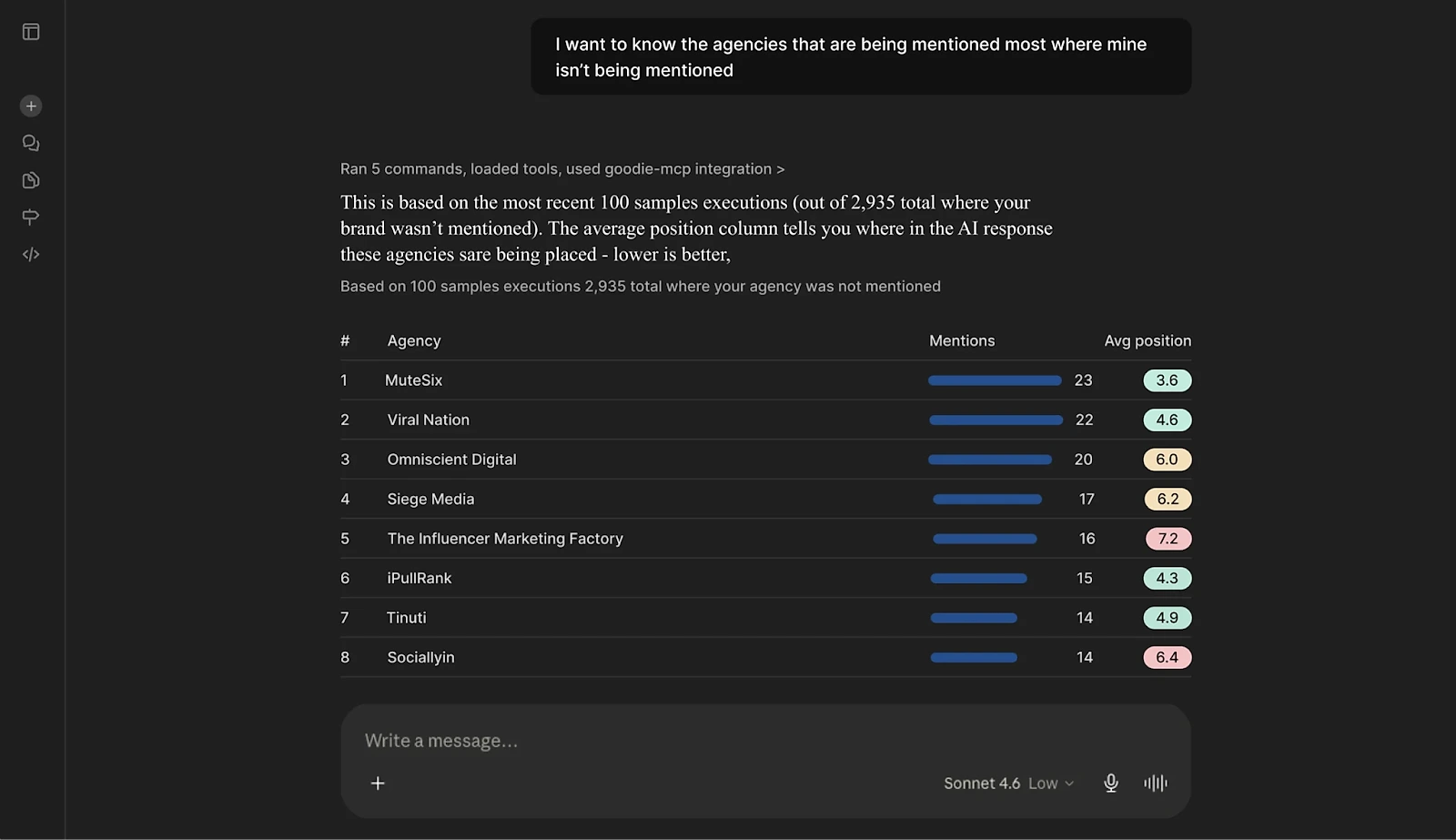Toggle the sidebar panel icon
The width and height of the screenshot is (1456, 840).
click(x=31, y=32)
